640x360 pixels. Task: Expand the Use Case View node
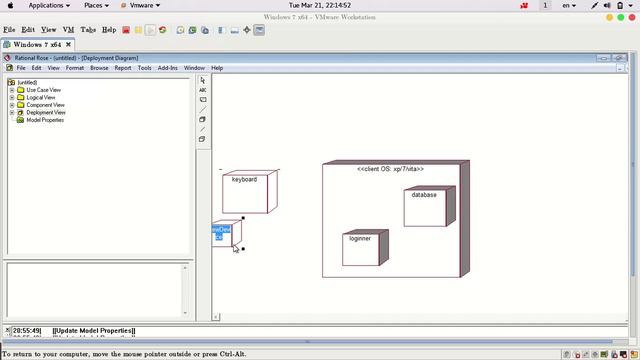click(12, 90)
